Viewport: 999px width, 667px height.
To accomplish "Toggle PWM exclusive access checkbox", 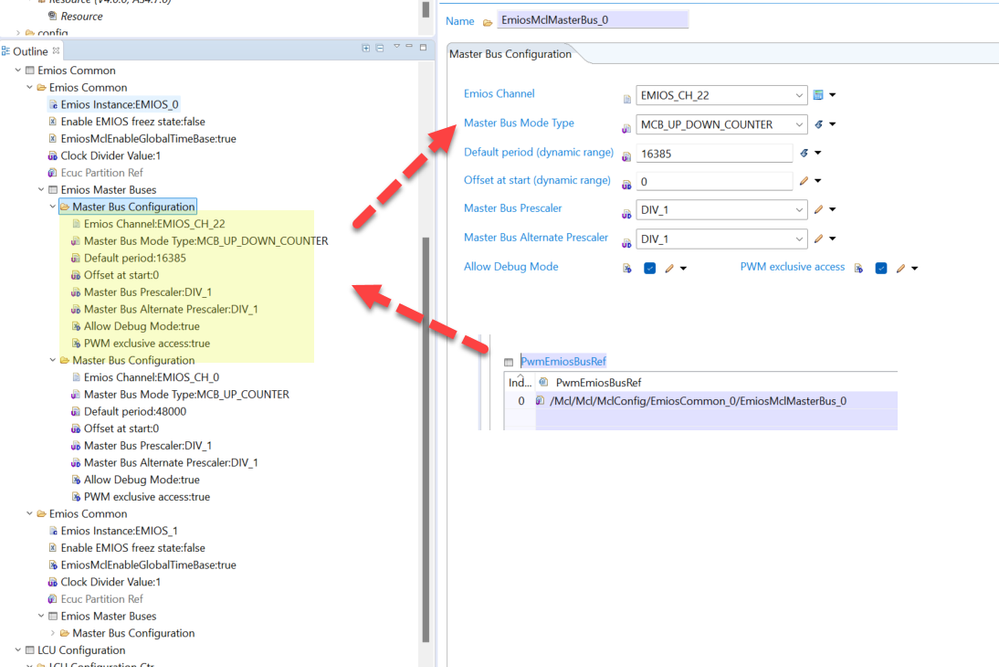I will pyautogui.click(x=881, y=268).
